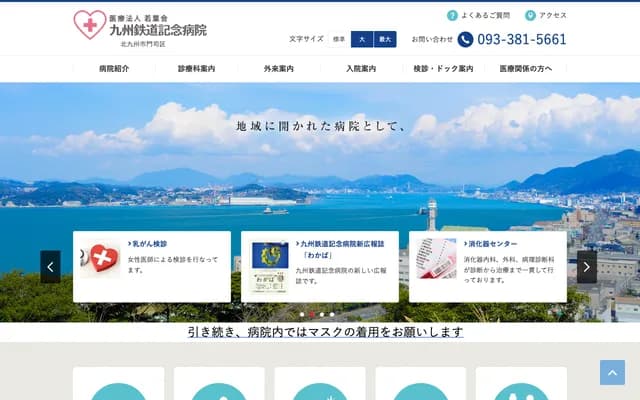Open the 病院紹介 menu
This screenshot has width=640, height=400.
pos(114,69)
